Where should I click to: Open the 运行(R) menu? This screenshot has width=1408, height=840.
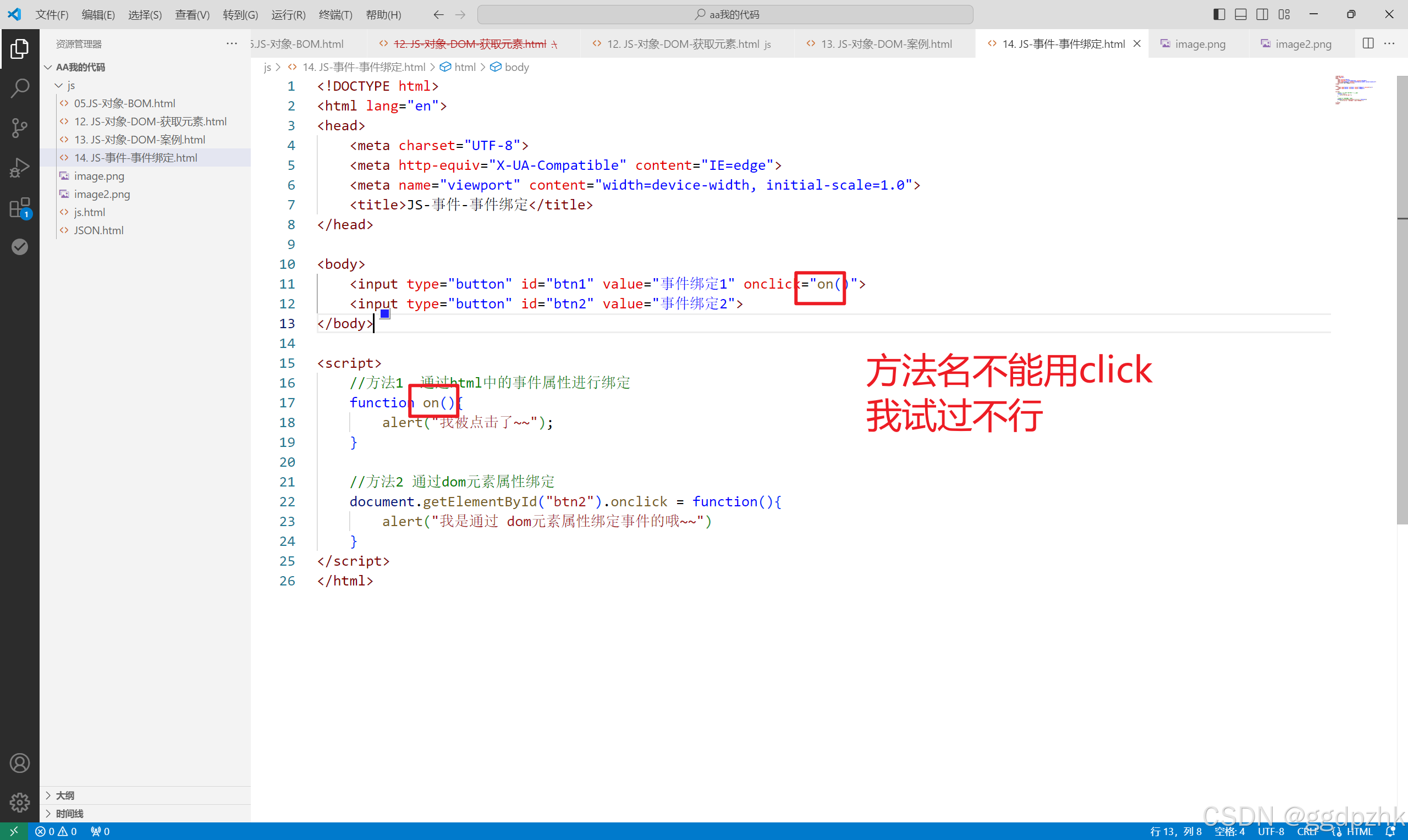point(288,15)
